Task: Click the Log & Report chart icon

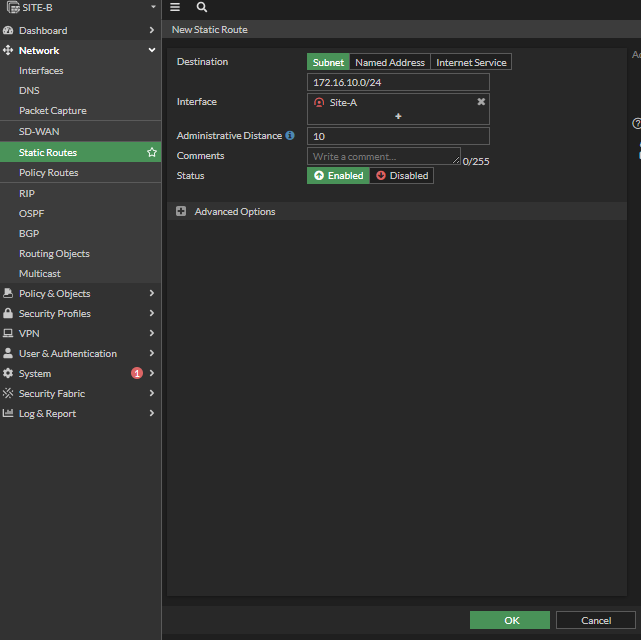Action: (x=8, y=414)
